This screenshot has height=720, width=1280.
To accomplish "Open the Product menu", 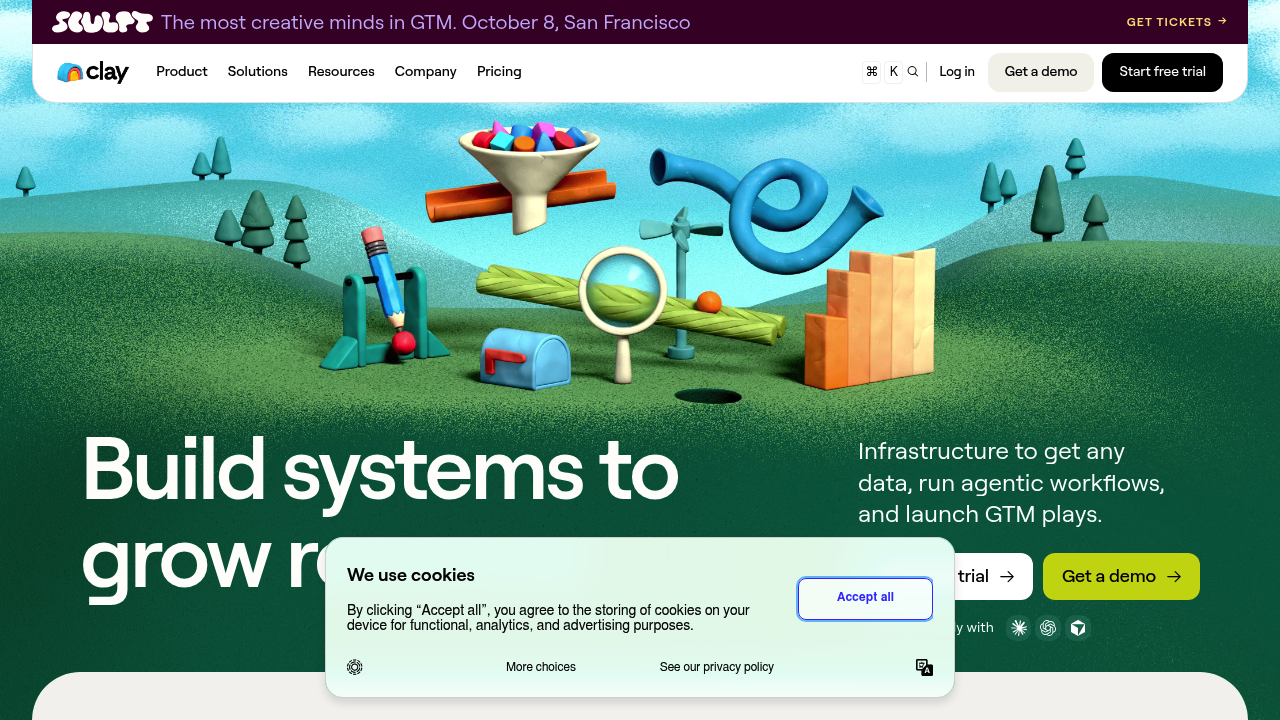I will 182,72.
